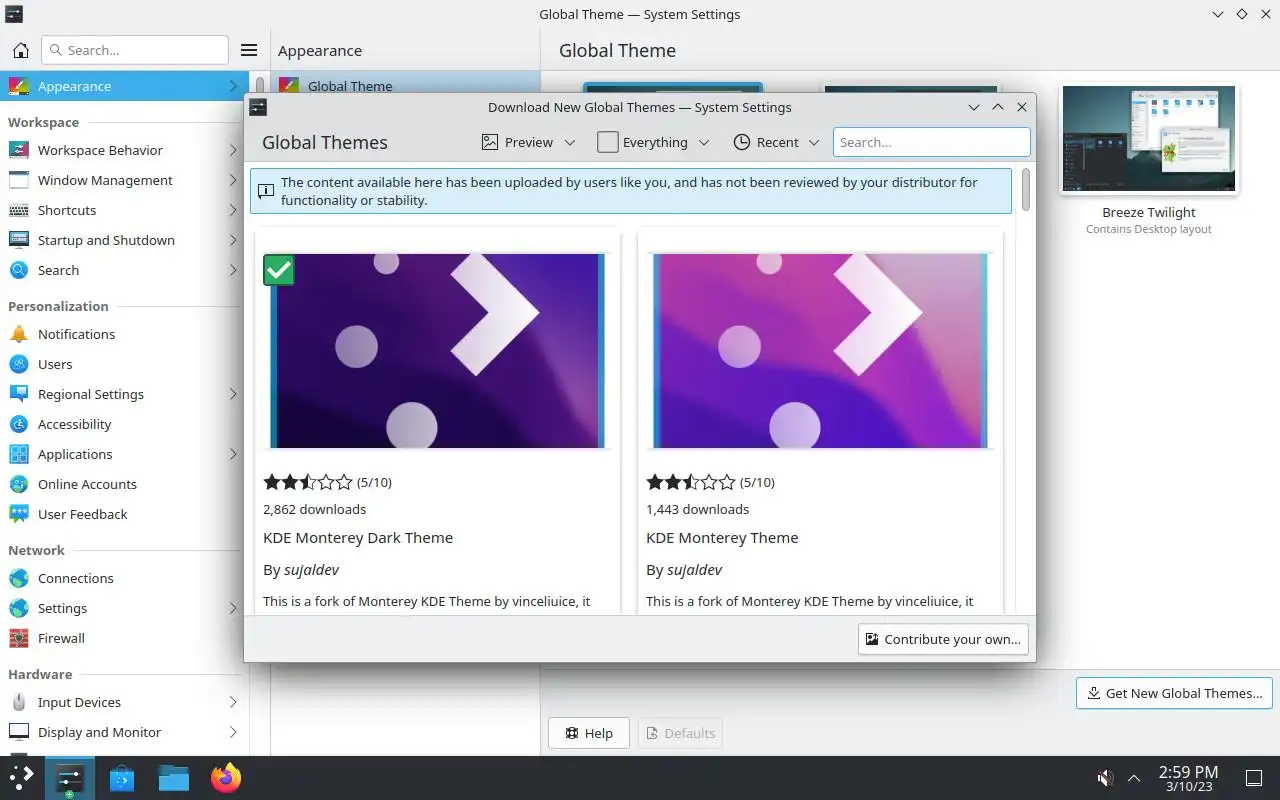Open Online Accounts icon
This screenshot has height=800, width=1280.
(19, 484)
